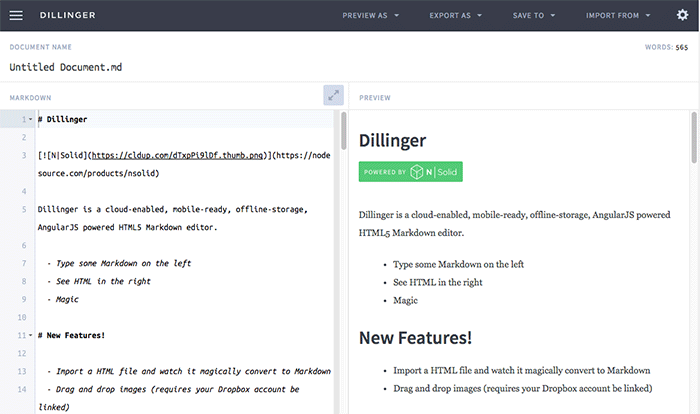This screenshot has height=414, width=700.
Task: Click 'Type some Markdown on the left' preview bullet
Action: [x=458, y=264]
